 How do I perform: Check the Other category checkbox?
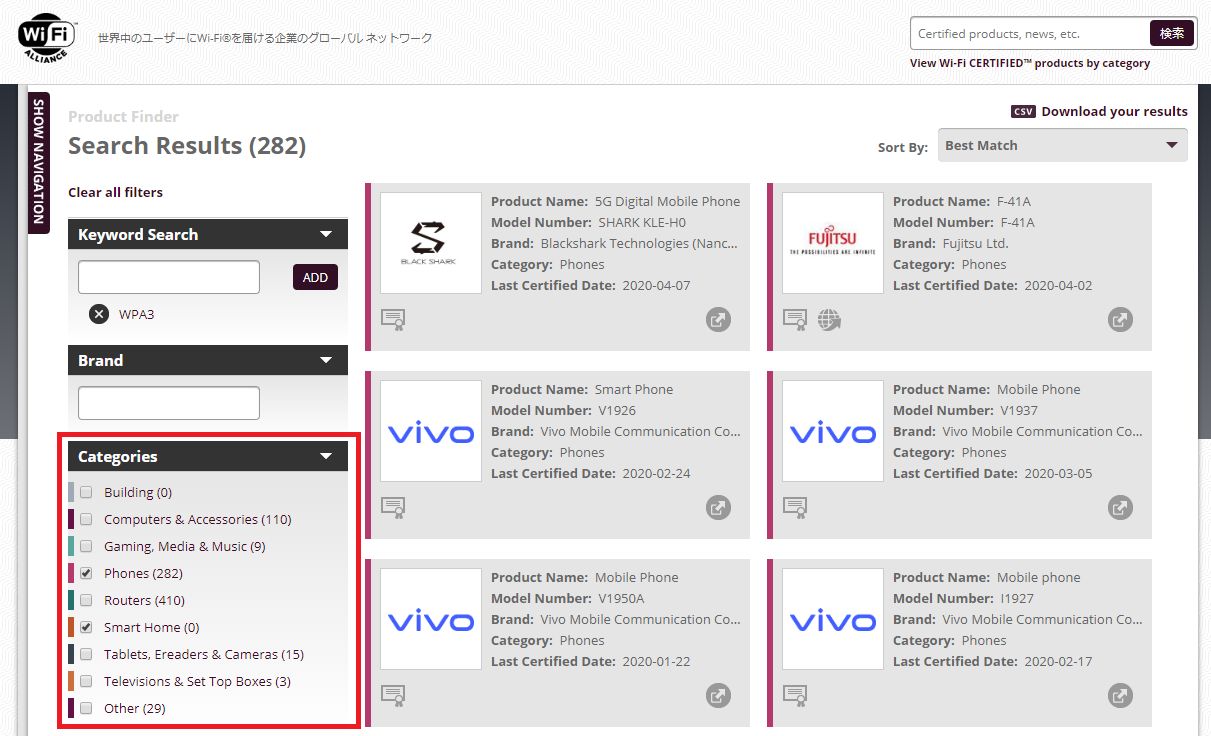click(x=86, y=708)
